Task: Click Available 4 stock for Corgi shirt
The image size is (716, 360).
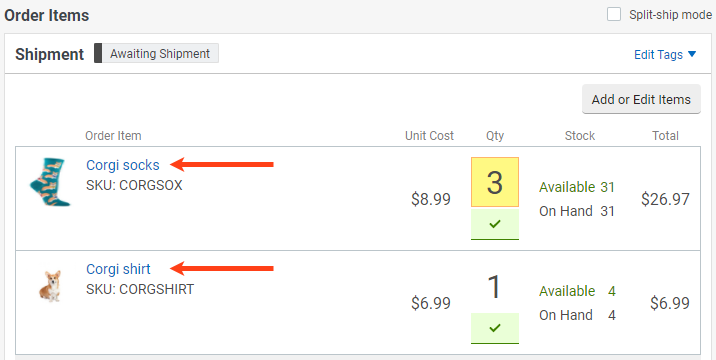Action: tap(577, 291)
